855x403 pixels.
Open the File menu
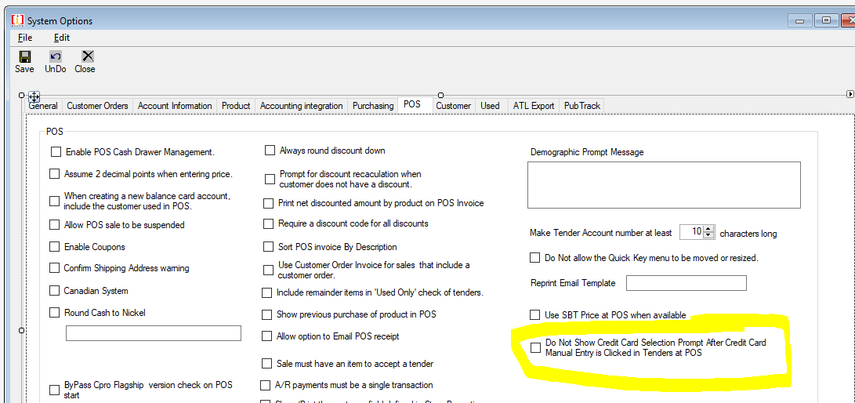click(x=25, y=38)
